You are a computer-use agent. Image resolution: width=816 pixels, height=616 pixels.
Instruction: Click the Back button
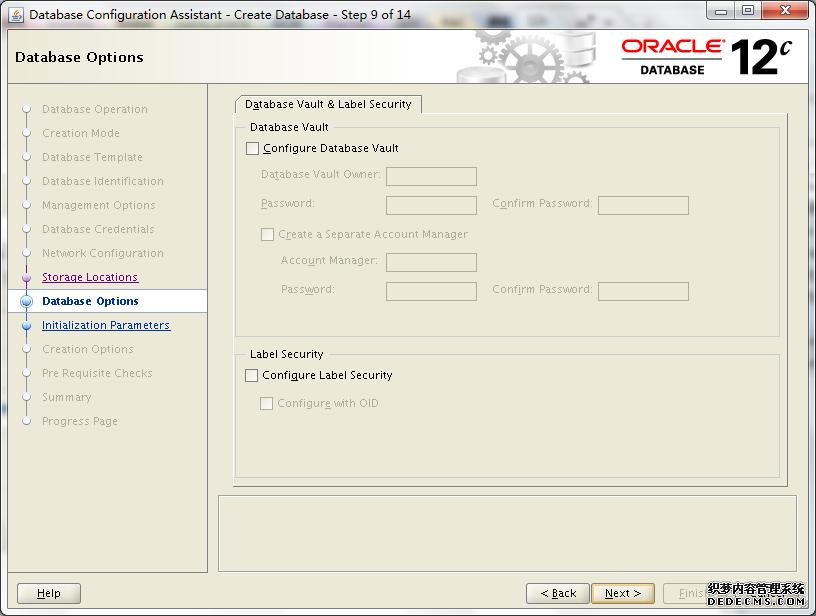pos(558,593)
